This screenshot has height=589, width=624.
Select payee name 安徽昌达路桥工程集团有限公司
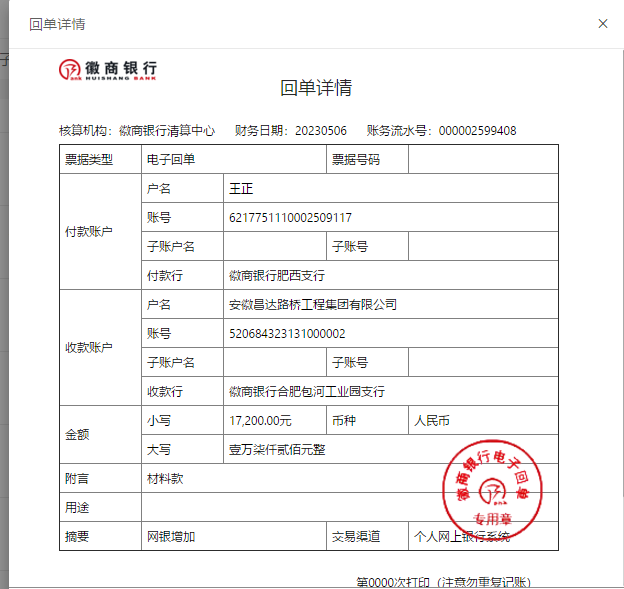pyautogui.click(x=313, y=304)
